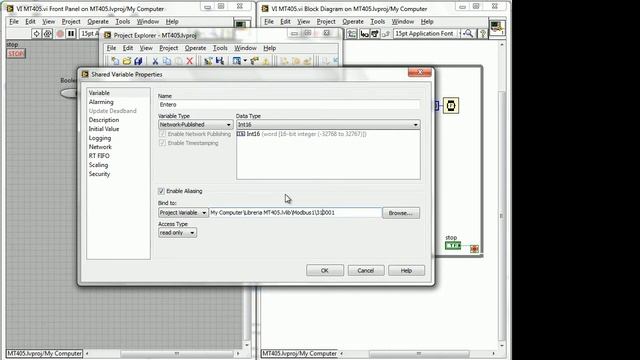Close the Shared Variable Properties dialog
The height and width of the screenshot is (360, 640).
tap(420, 72)
